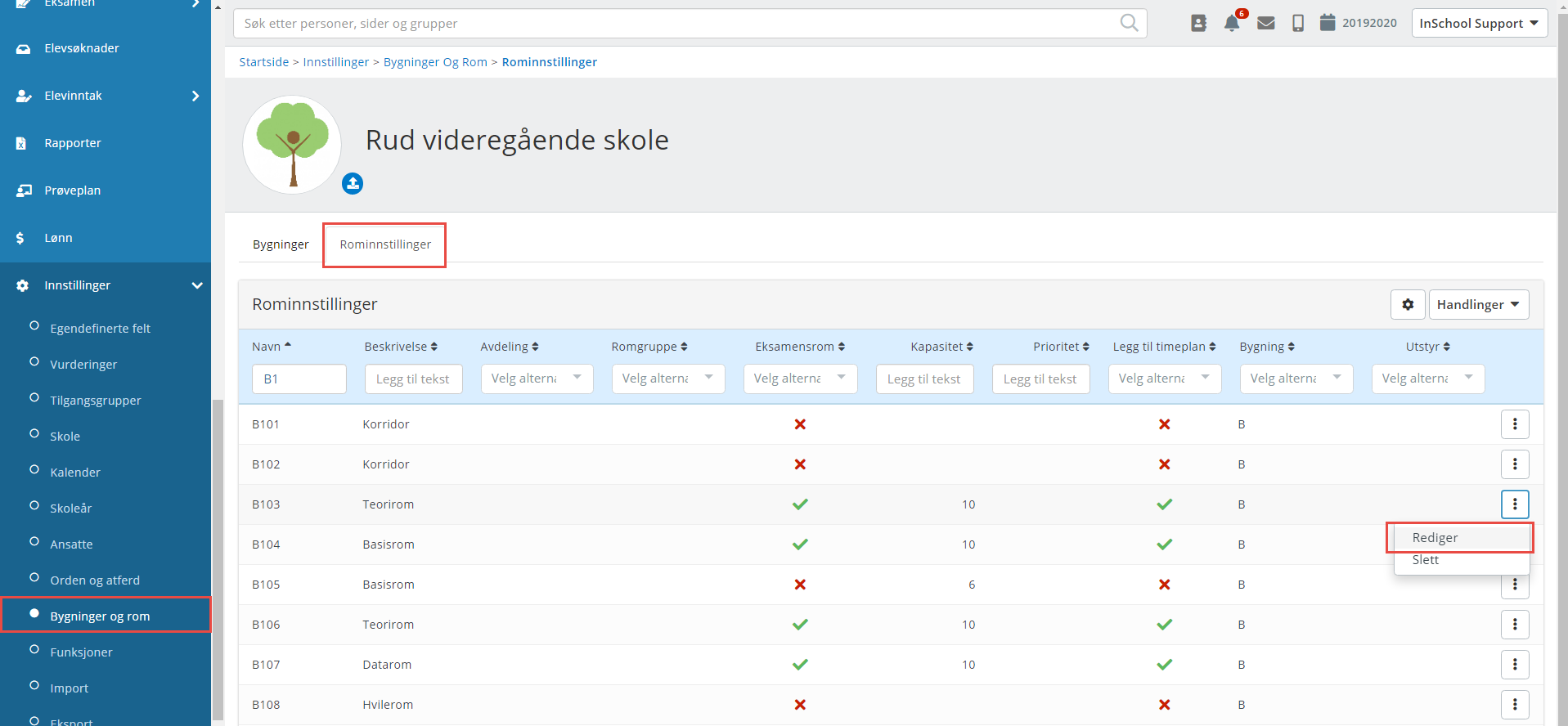
Task: Click the 20192020 school year text
Action: point(1369,23)
